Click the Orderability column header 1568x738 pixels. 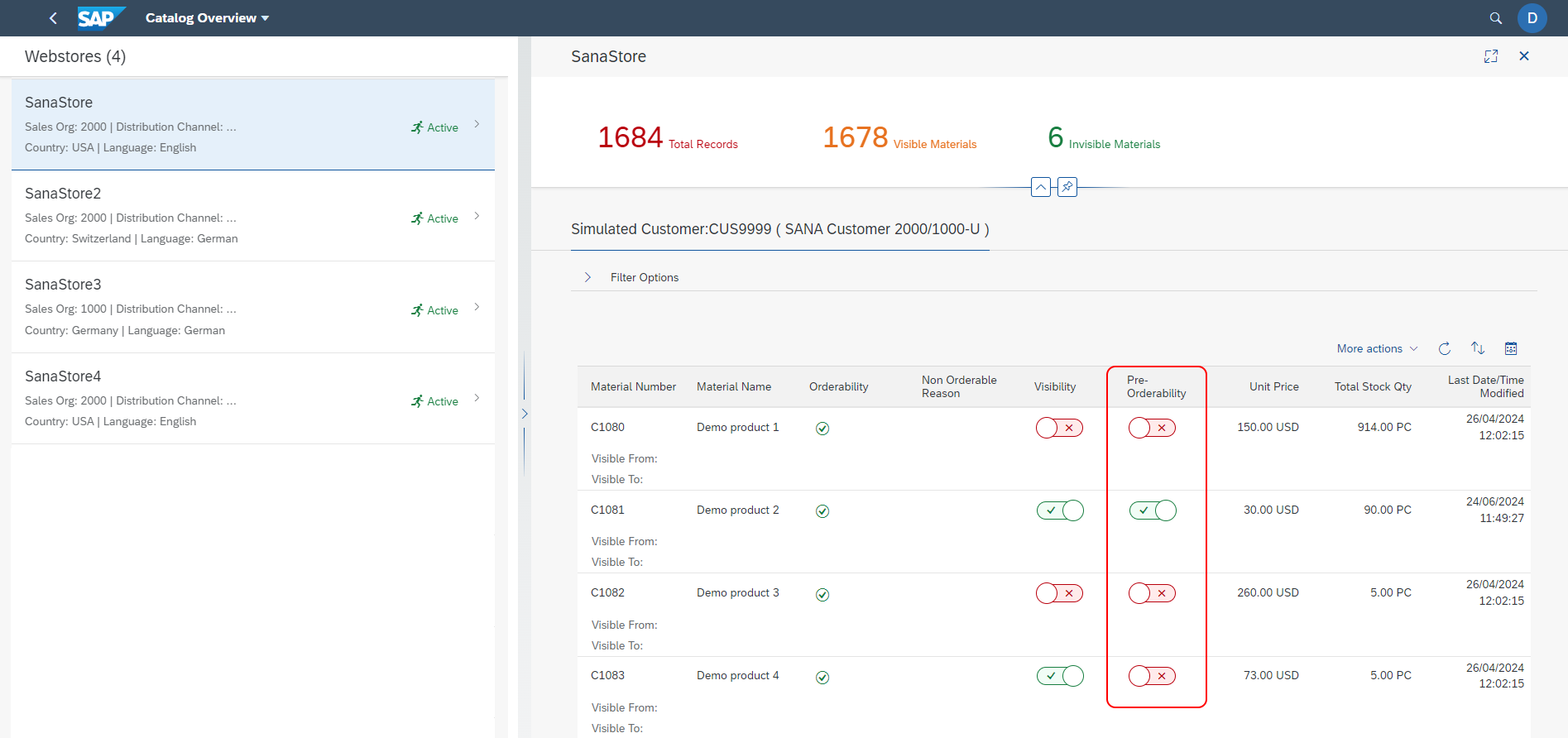[x=839, y=386]
